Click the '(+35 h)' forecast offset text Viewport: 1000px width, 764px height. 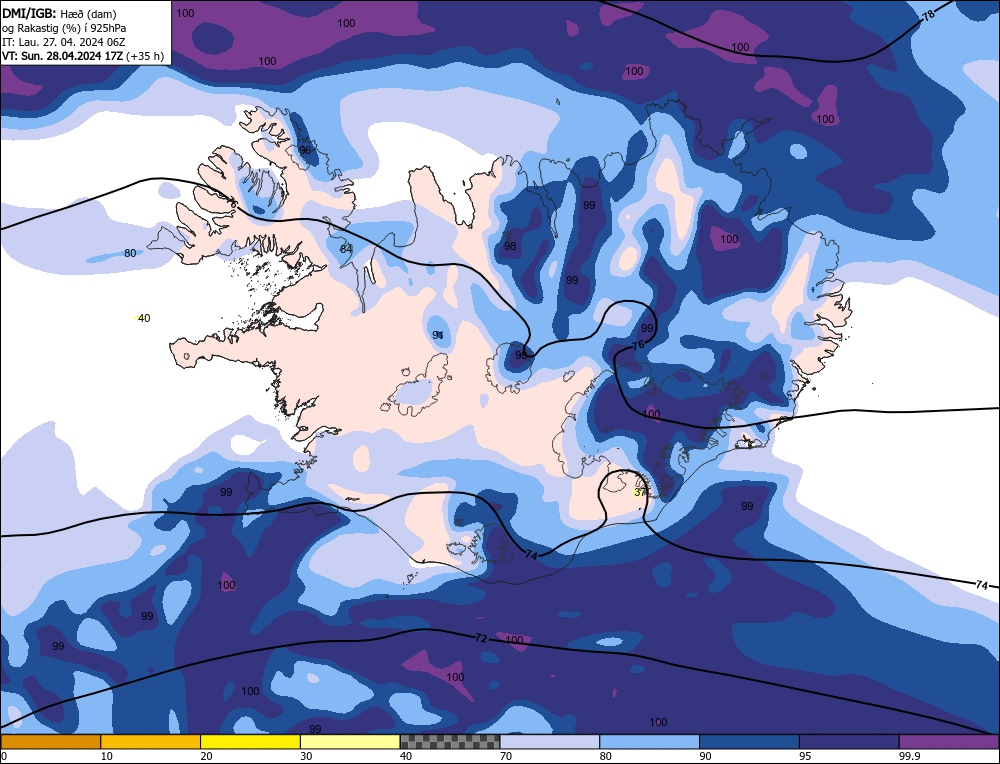click(x=145, y=55)
